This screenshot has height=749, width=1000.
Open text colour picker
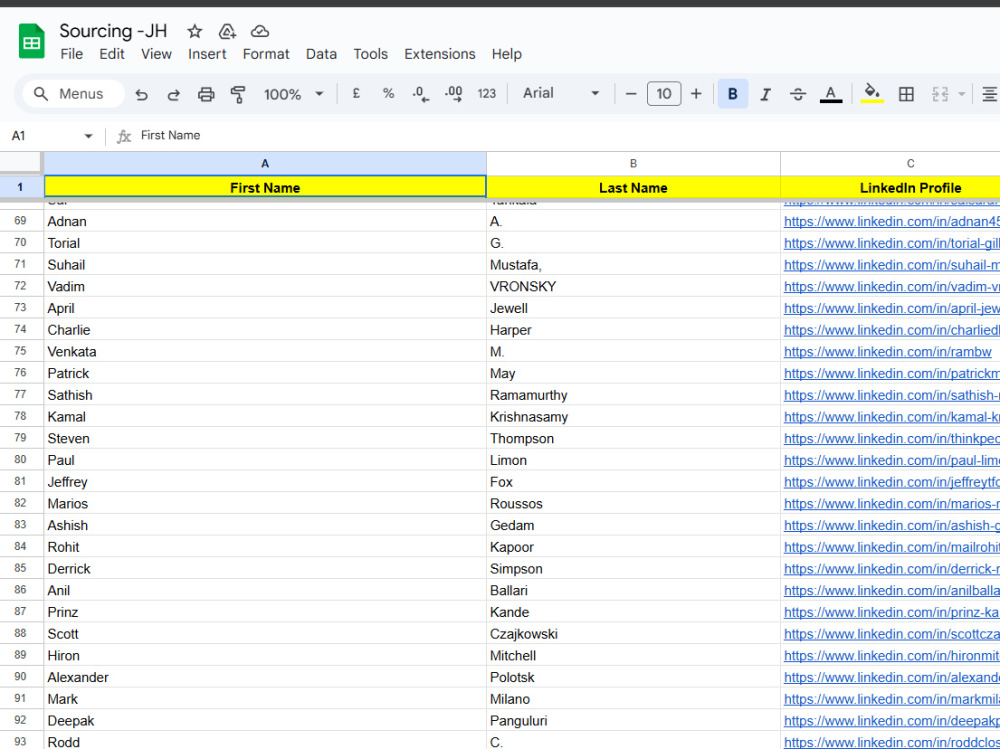tap(830, 94)
